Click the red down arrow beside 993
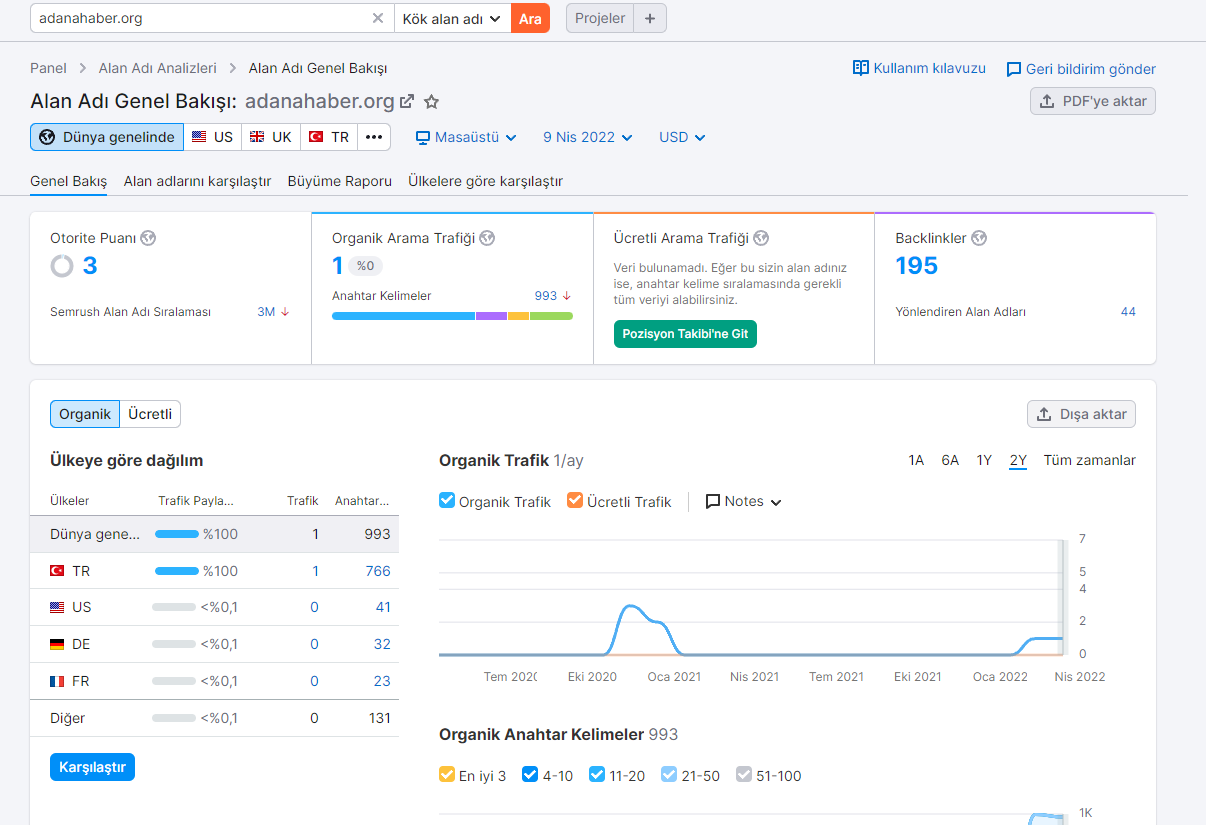This screenshot has height=825, width=1206. pos(567,296)
